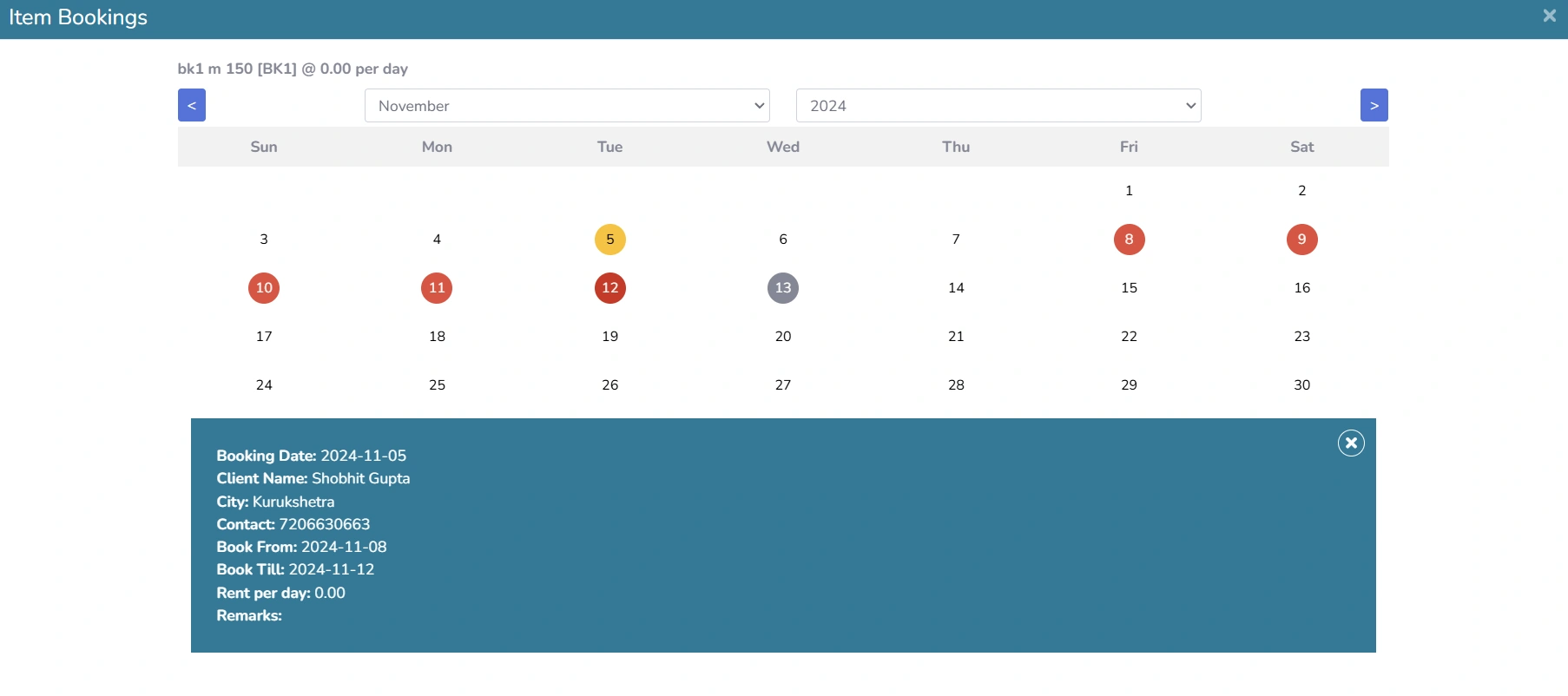This screenshot has height=696, width=1568.
Task: Click the city value Kurukshetra
Action: pos(293,502)
